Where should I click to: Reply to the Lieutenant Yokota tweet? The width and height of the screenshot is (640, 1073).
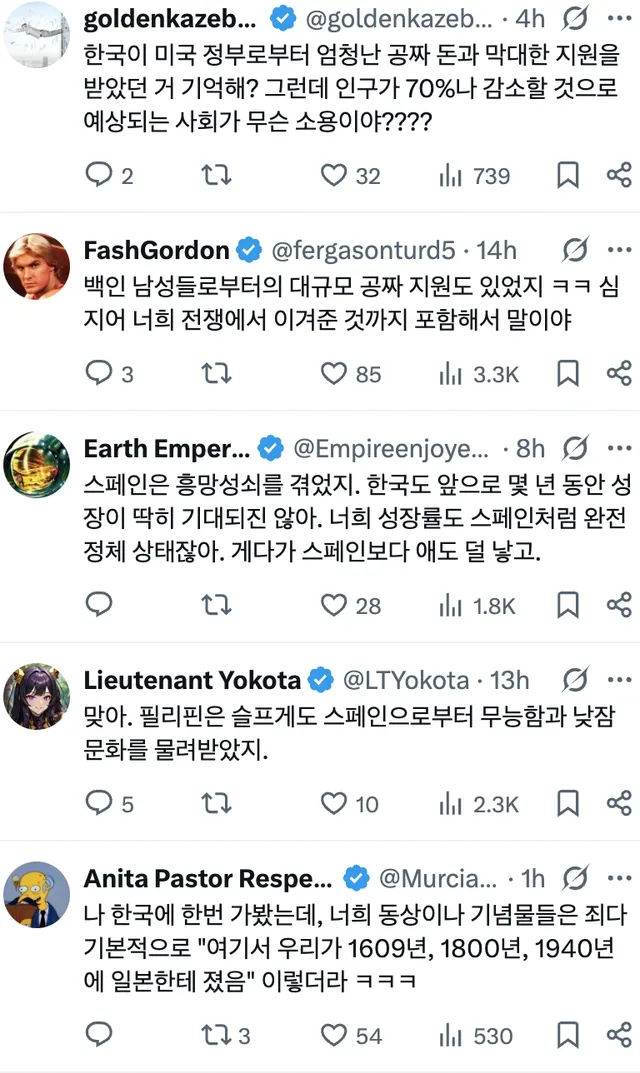[98, 803]
